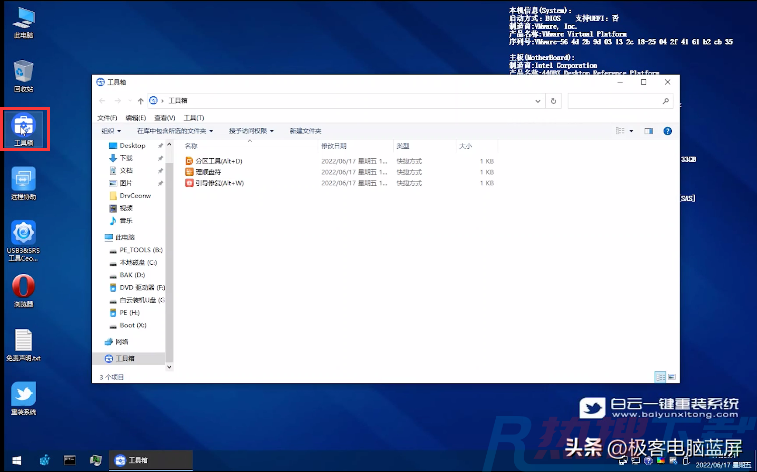Open the address bar history dropdown
This screenshot has height=472, width=757.
pyautogui.click(x=538, y=101)
